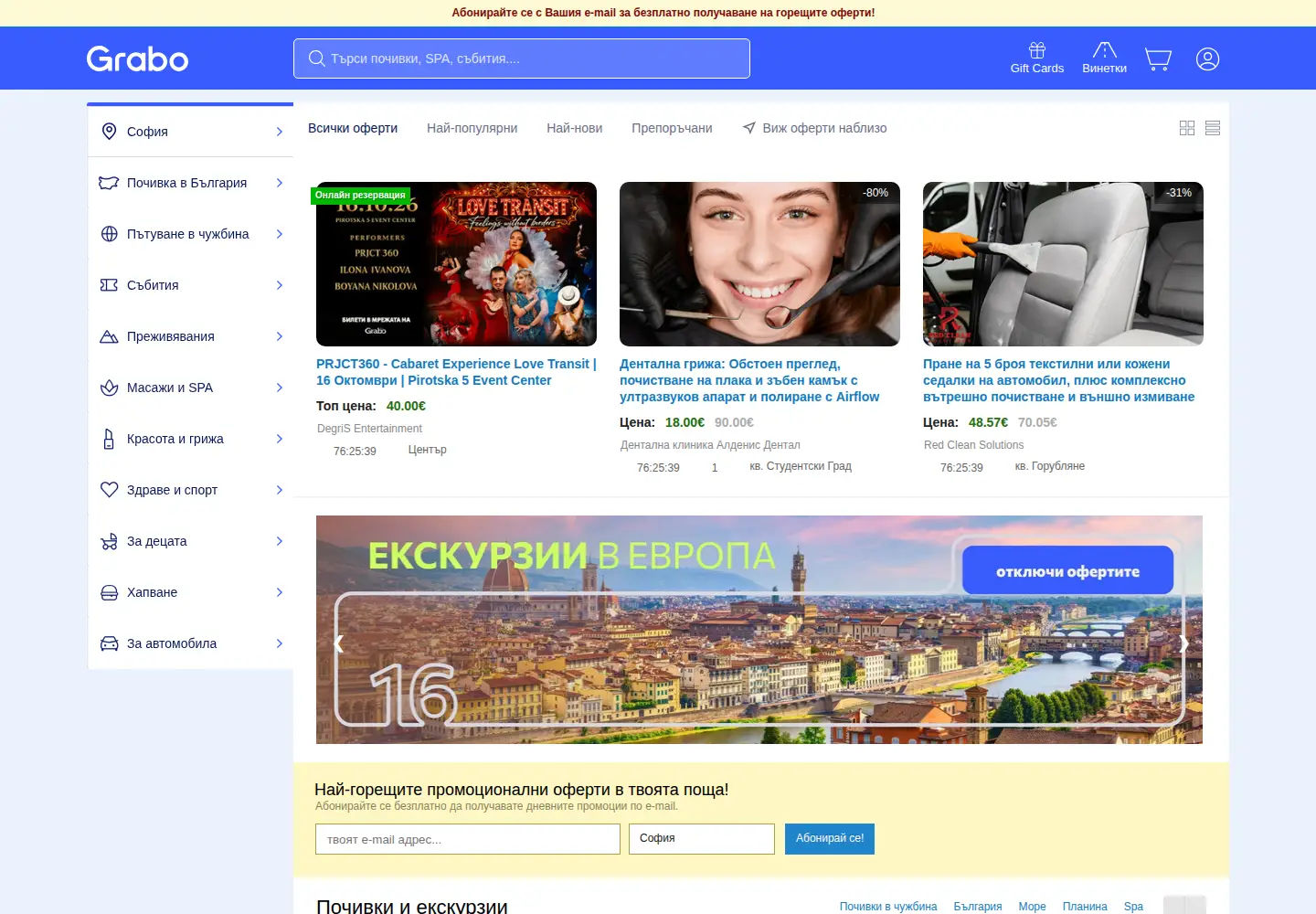
Task: Show next banner slide arrow
Action: (1183, 643)
